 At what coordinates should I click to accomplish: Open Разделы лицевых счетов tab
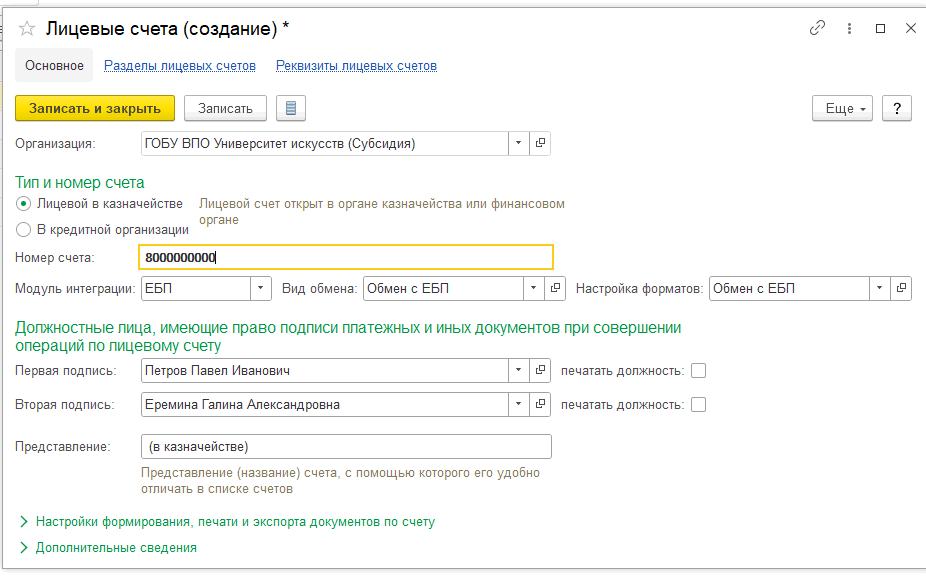(180, 66)
